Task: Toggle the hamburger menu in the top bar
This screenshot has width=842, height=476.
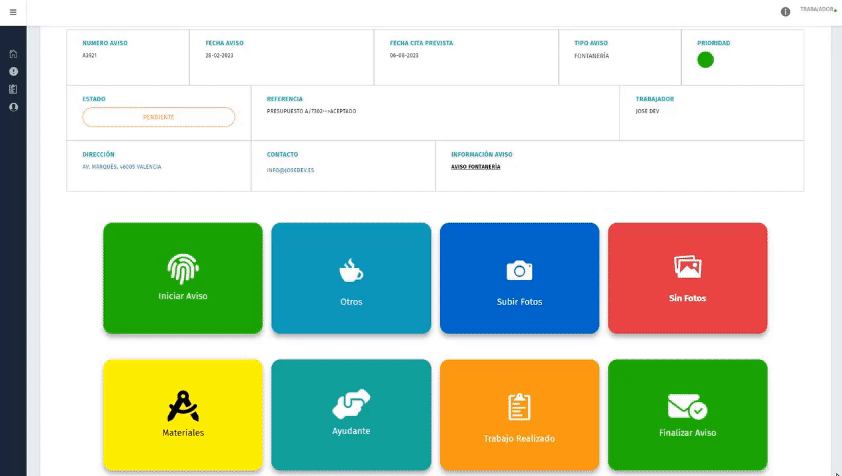Action: pos(13,12)
